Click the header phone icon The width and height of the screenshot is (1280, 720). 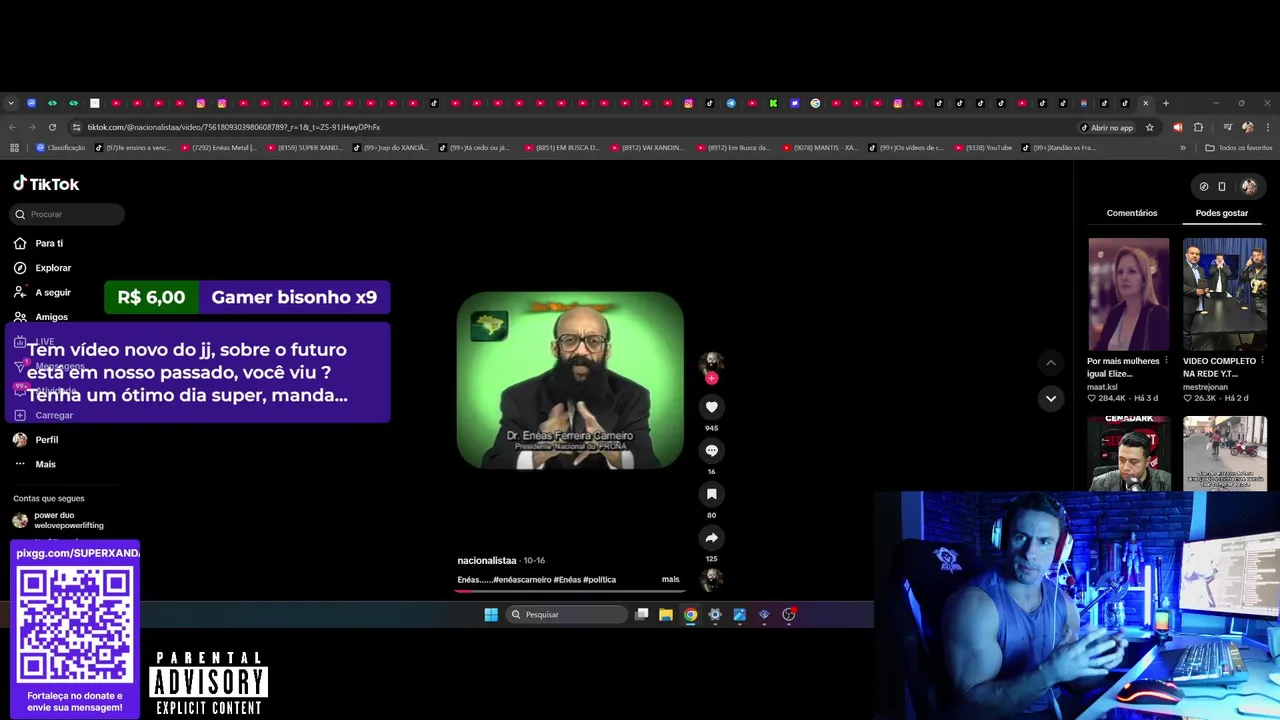pos(1221,186)
